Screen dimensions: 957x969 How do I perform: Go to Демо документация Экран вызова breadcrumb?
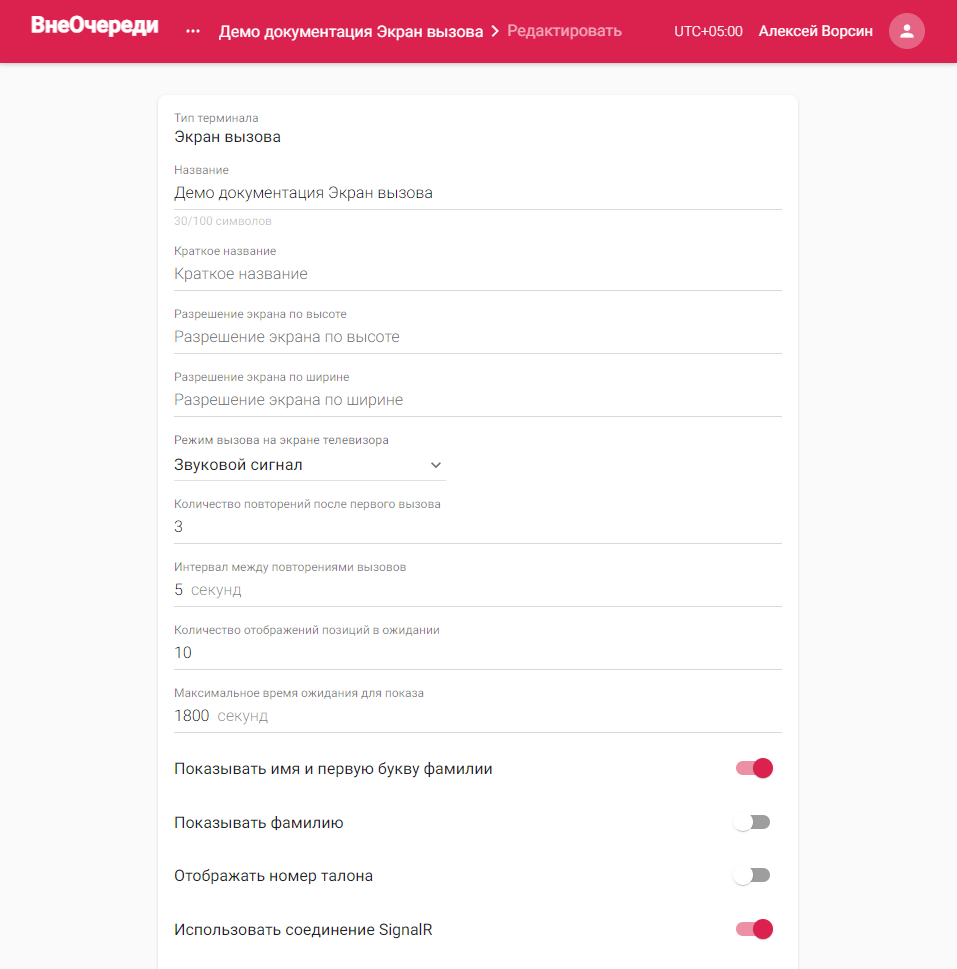point(351,32)
